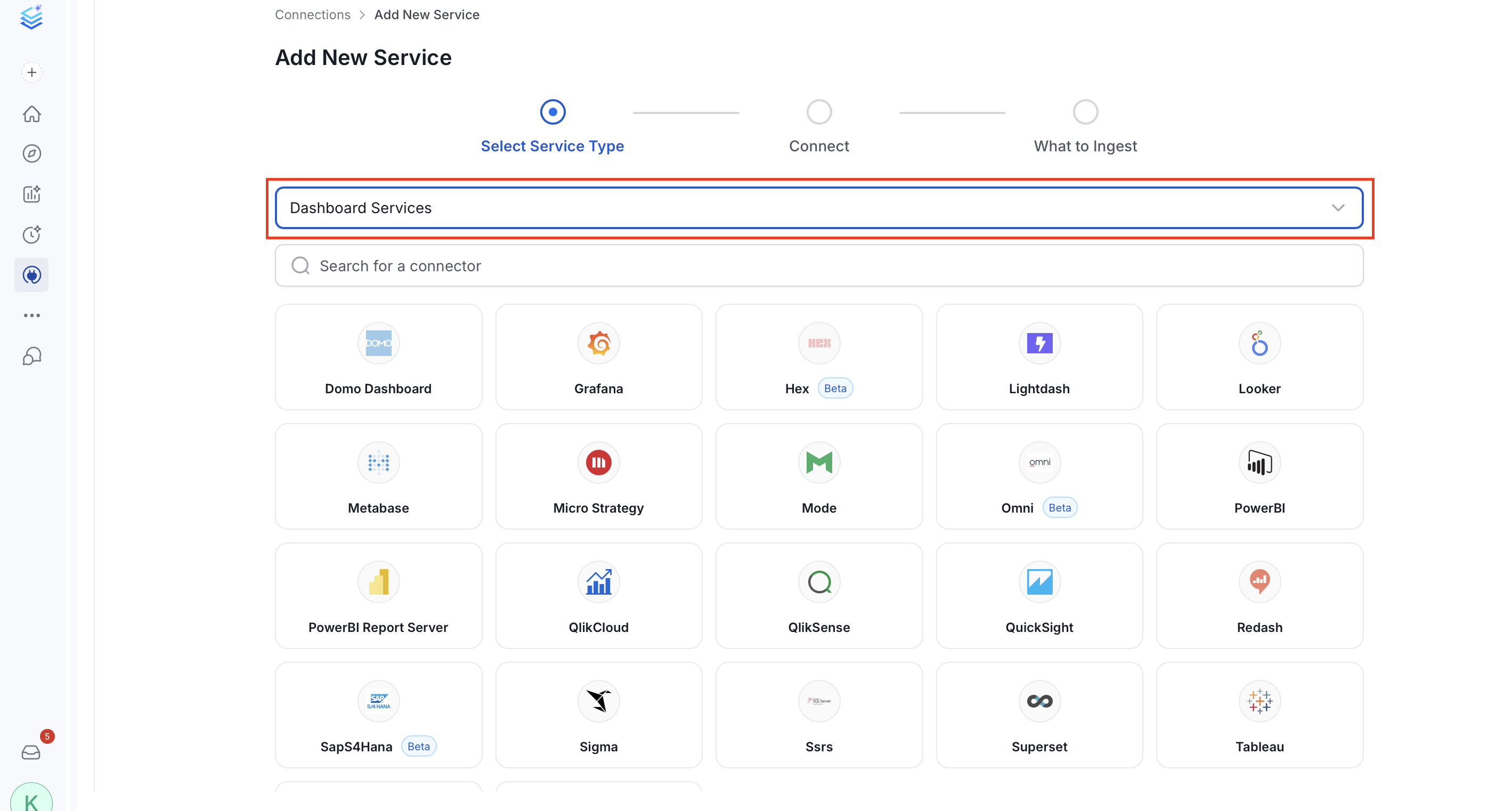Open the chat support icon in sidebar
Image resolution: width=1512 pixels, height=811 pixels.
31,356
